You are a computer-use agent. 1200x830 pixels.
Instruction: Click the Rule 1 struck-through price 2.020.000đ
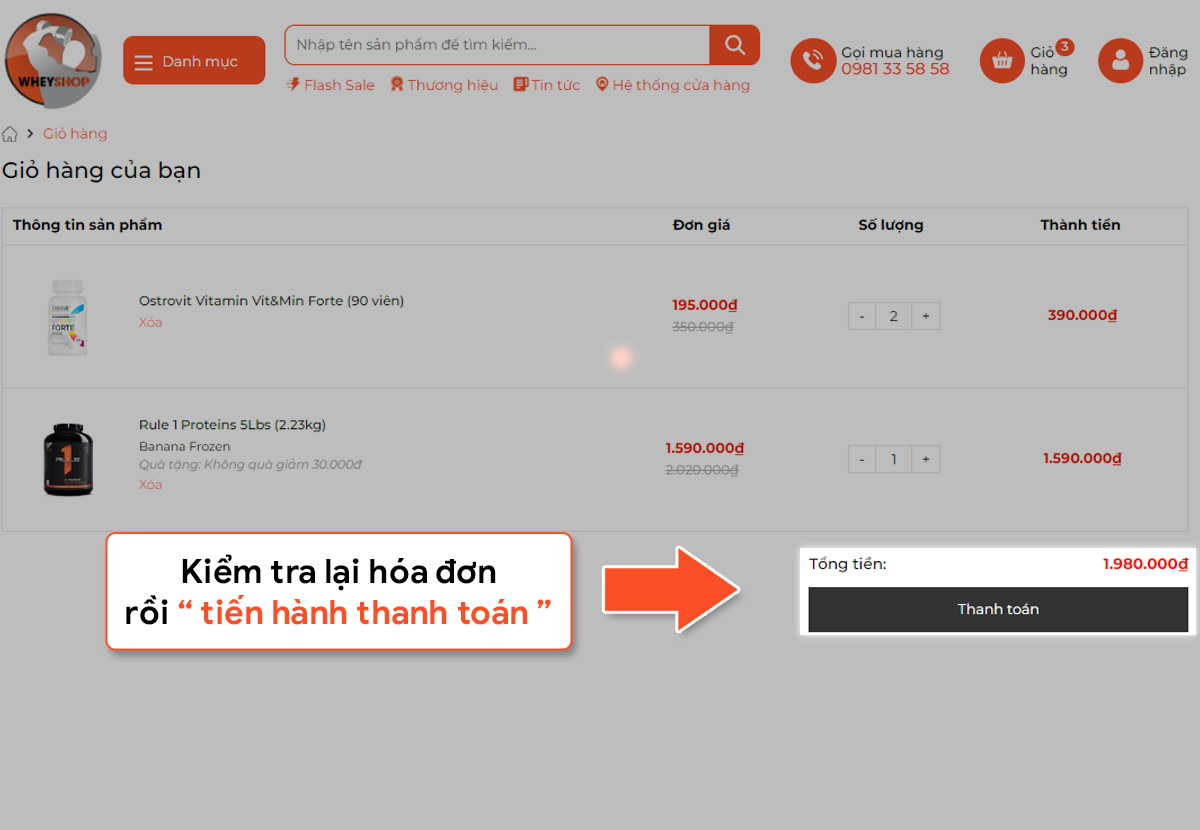pos(702,470)
